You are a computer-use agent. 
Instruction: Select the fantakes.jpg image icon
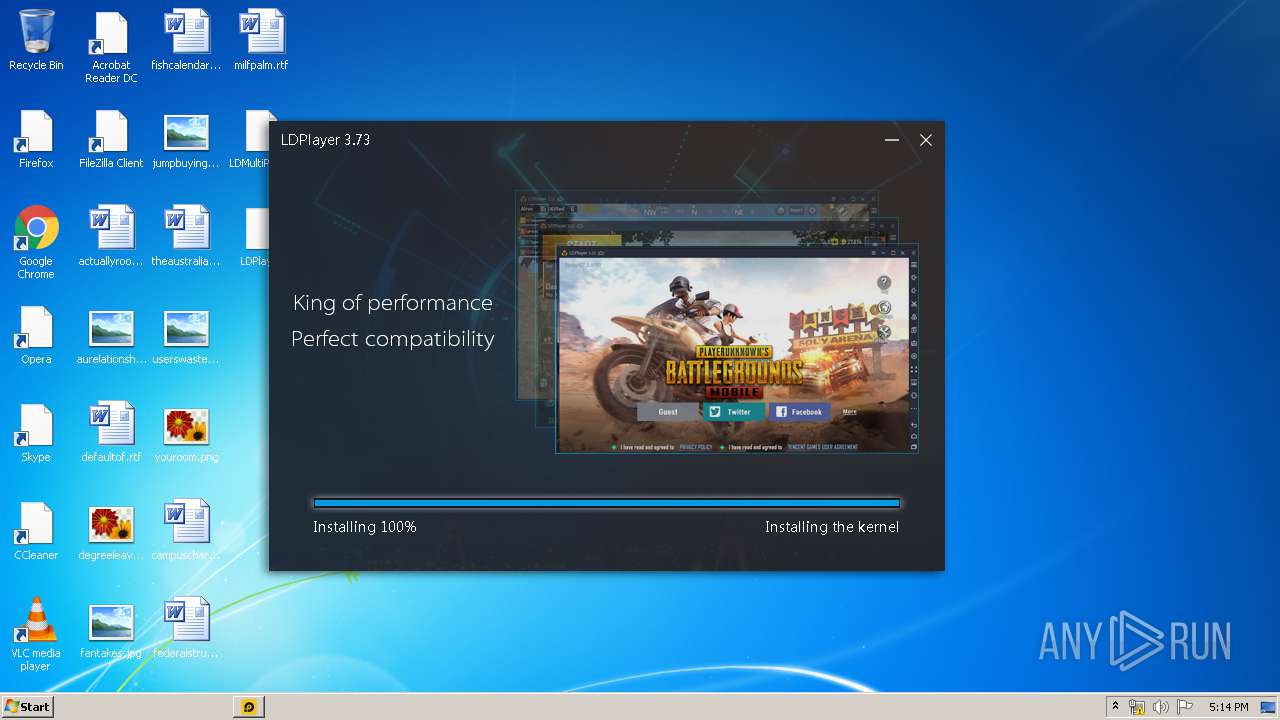coord(111,629)
